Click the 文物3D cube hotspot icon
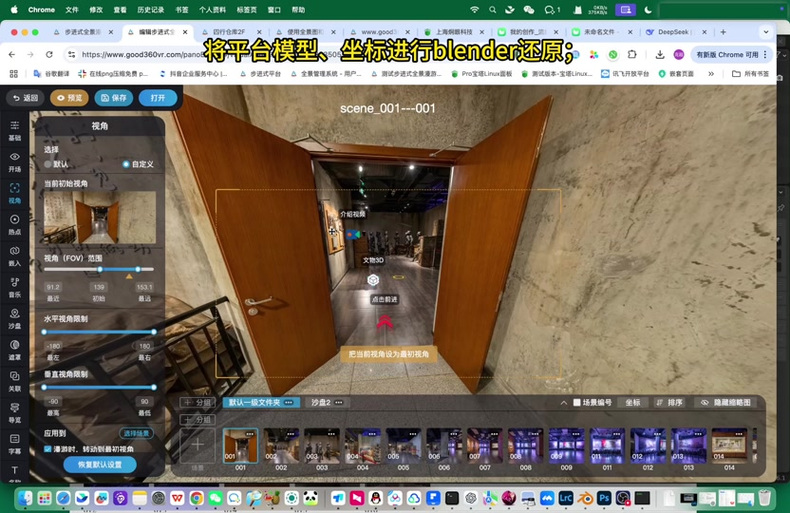Image resolution: width=790 pixels, height=513 pixels. tap(373, 280)
